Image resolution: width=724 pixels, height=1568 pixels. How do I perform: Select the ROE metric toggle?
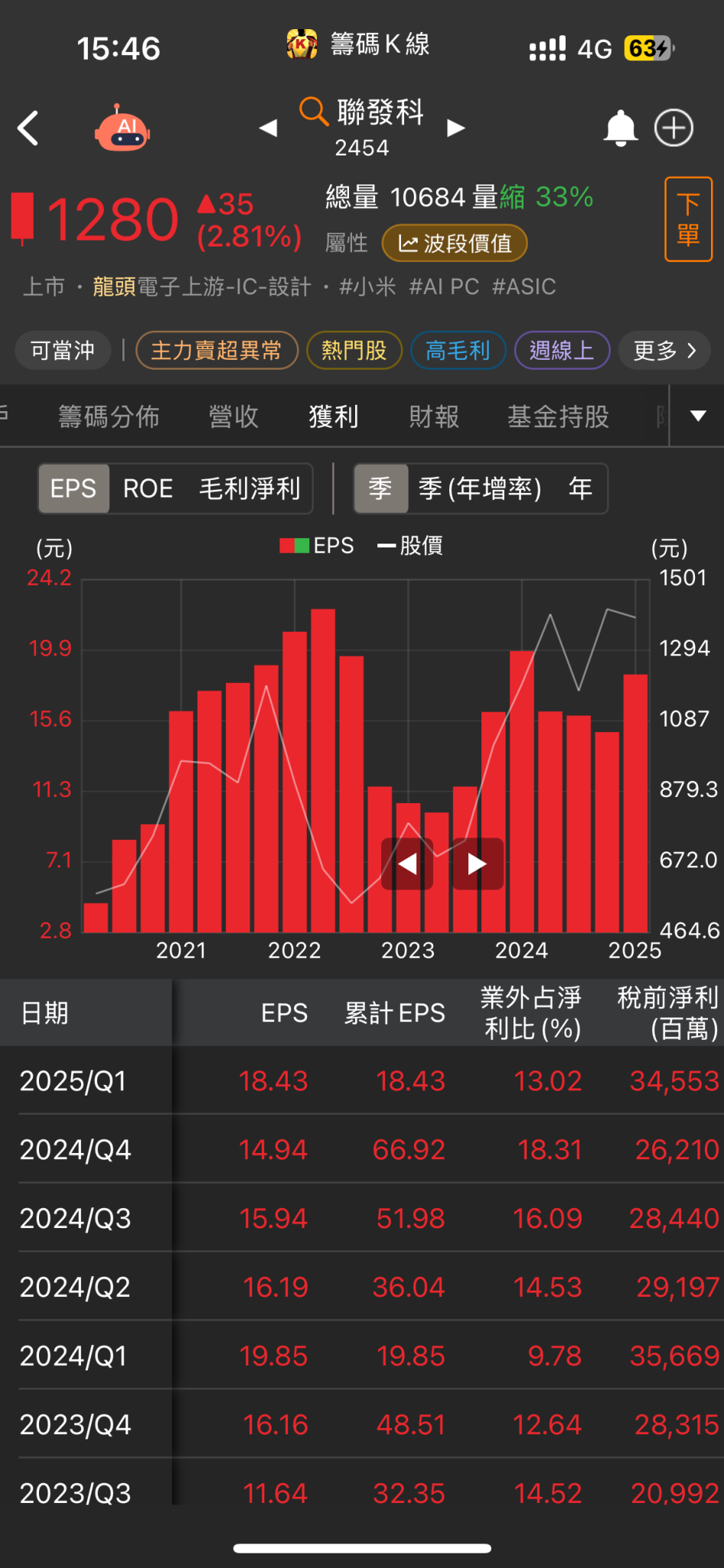click(148, 488)
